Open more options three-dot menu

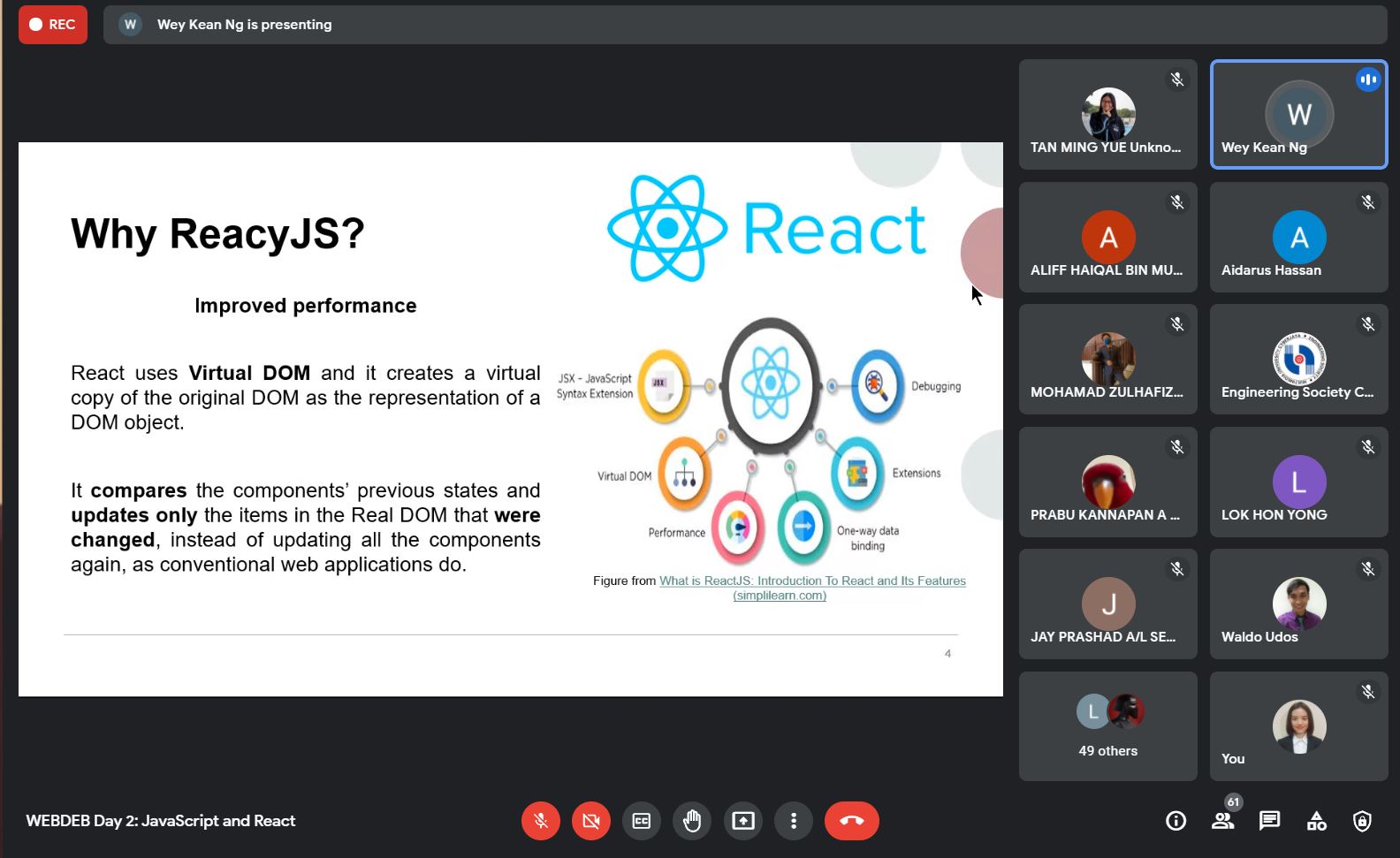point(794,821)
